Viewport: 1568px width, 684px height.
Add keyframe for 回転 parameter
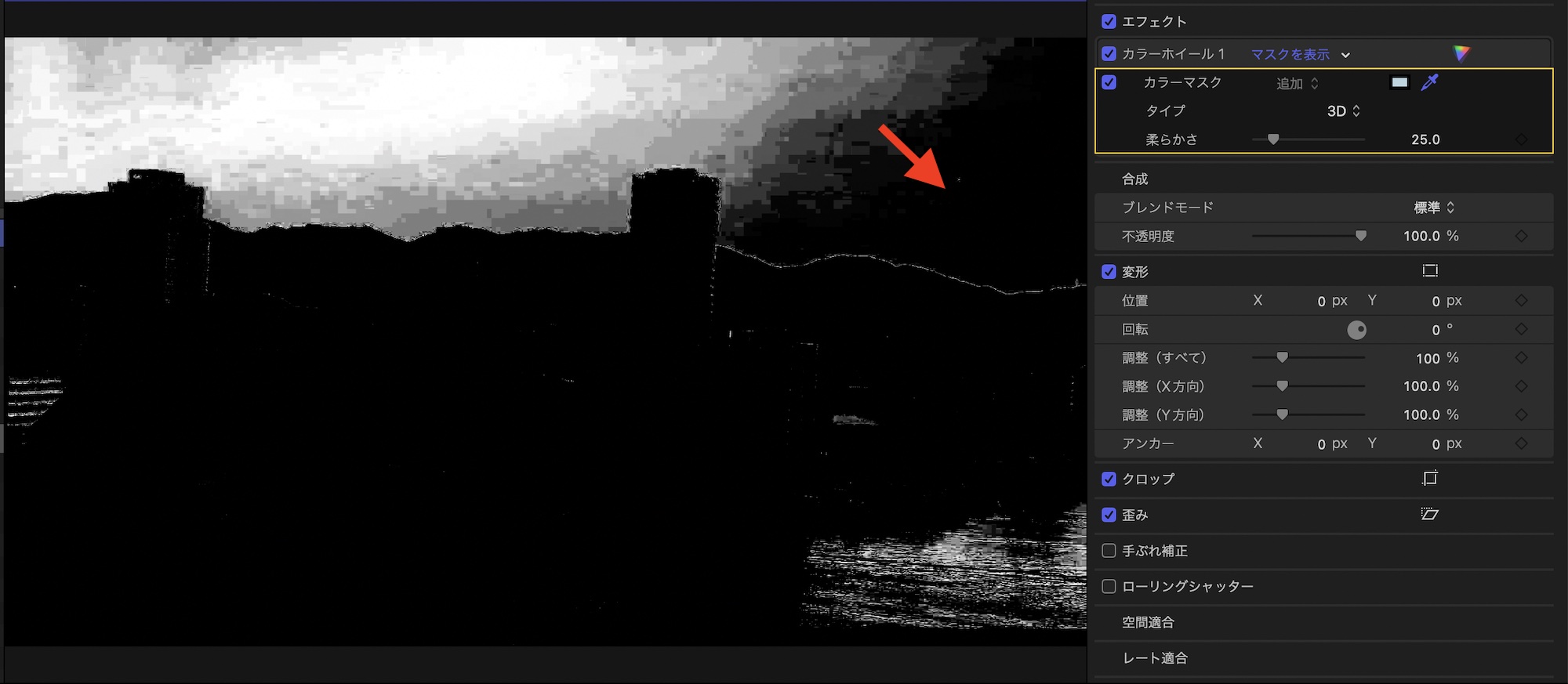coord(1521,329)
